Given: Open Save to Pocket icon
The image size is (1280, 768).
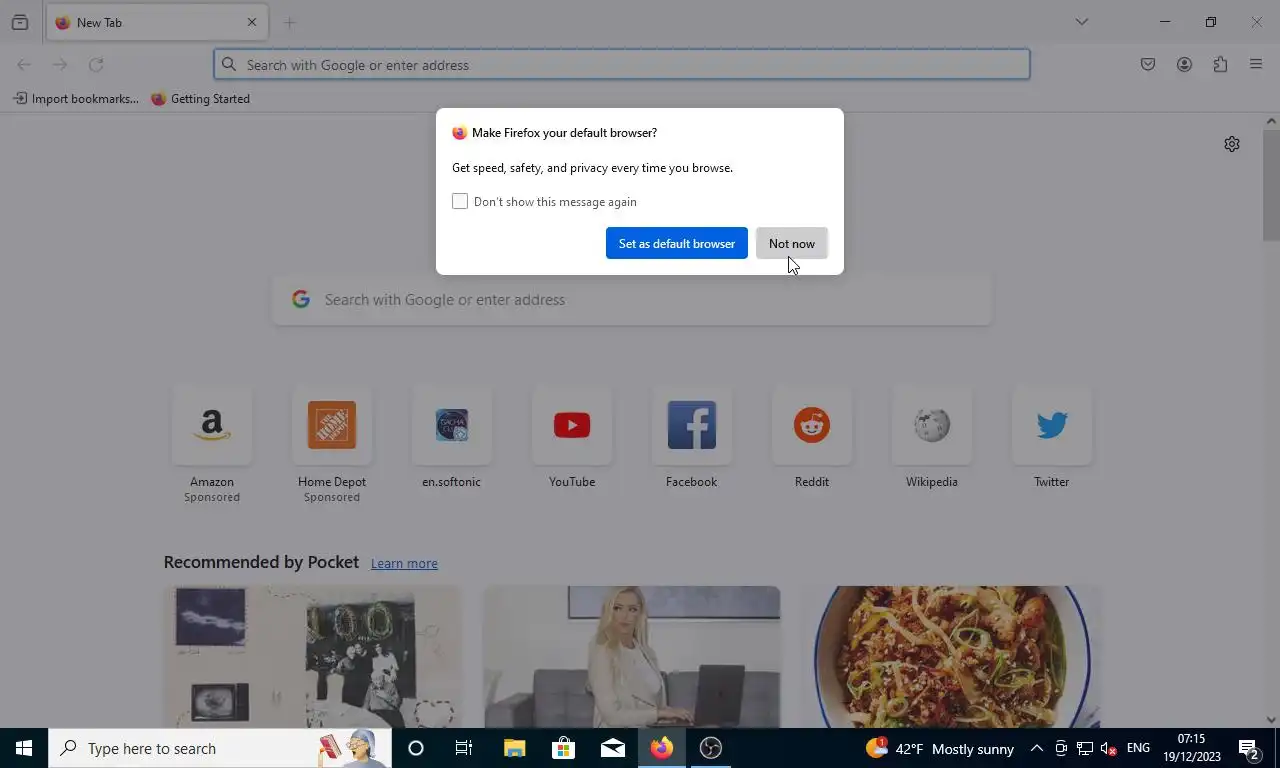Looking at the screenshot, I should [x=1148, y=65].
